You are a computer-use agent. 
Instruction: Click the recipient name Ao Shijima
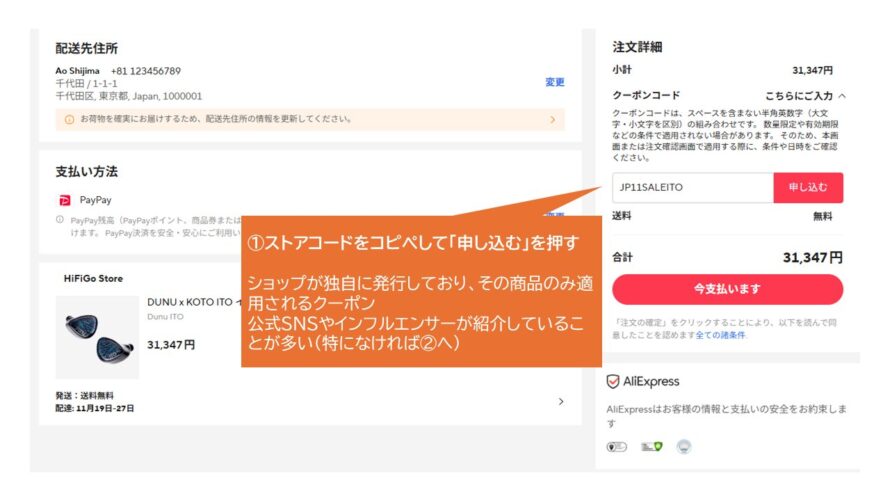point(77,71)
